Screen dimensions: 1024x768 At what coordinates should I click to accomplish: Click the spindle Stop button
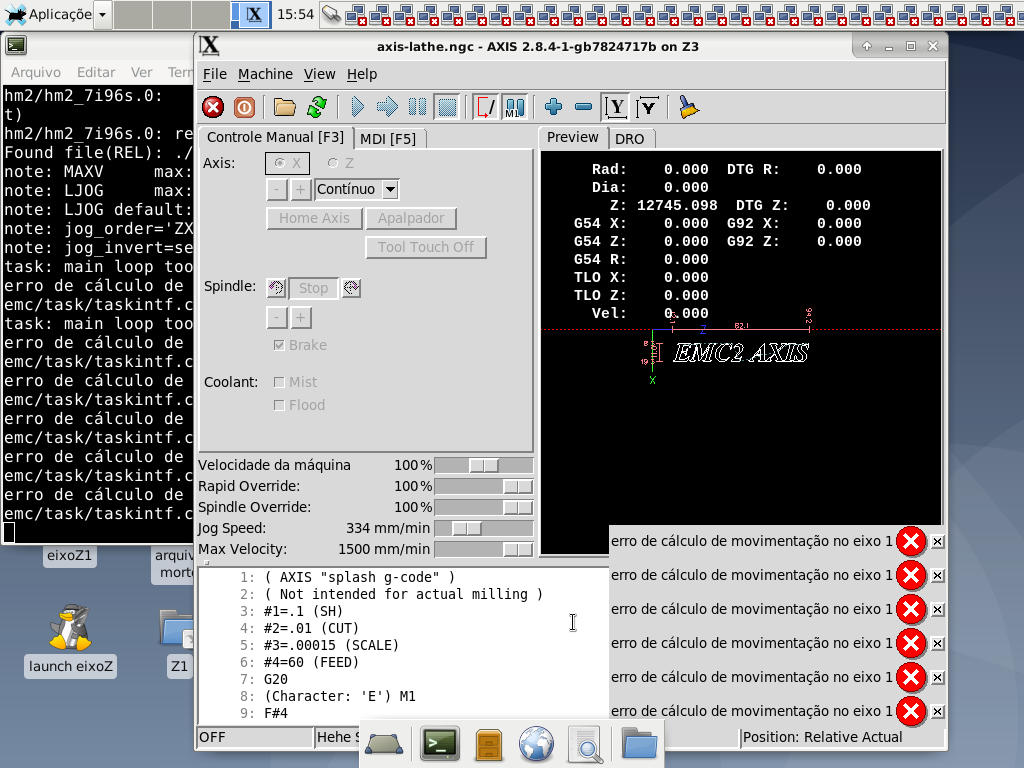[x=313, y=288]
